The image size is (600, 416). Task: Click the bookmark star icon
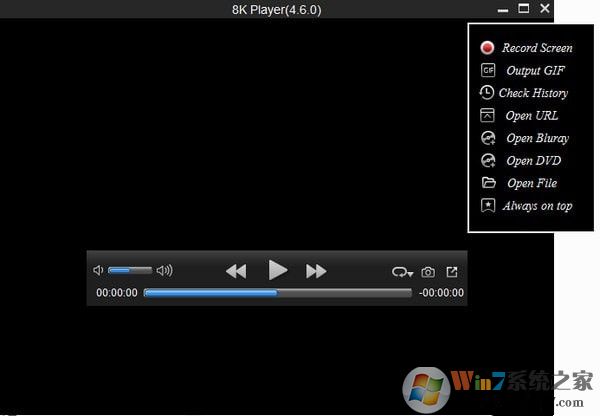(488, 206)
